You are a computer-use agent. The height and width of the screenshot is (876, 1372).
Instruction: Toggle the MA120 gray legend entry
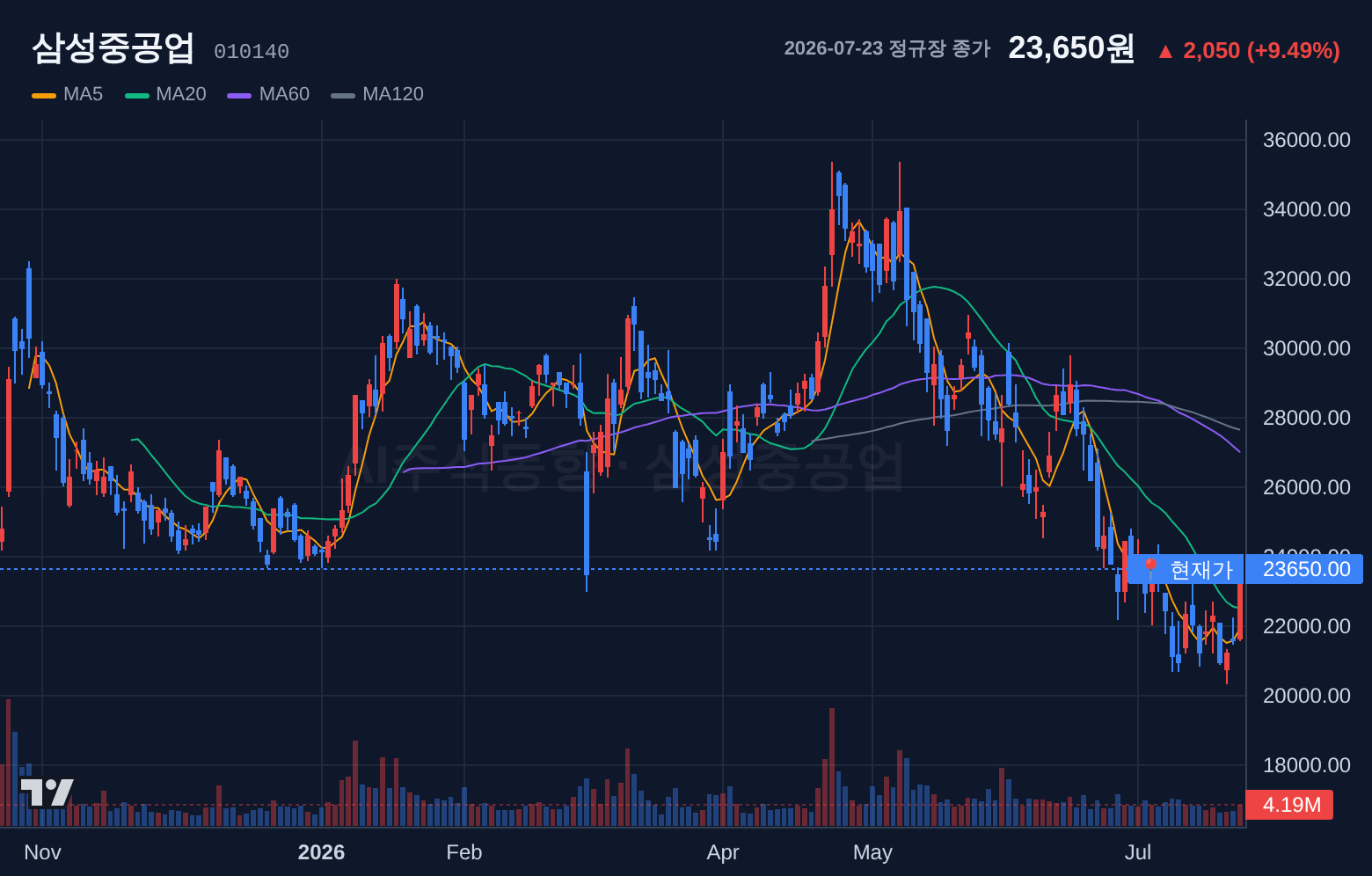point(377,94)
